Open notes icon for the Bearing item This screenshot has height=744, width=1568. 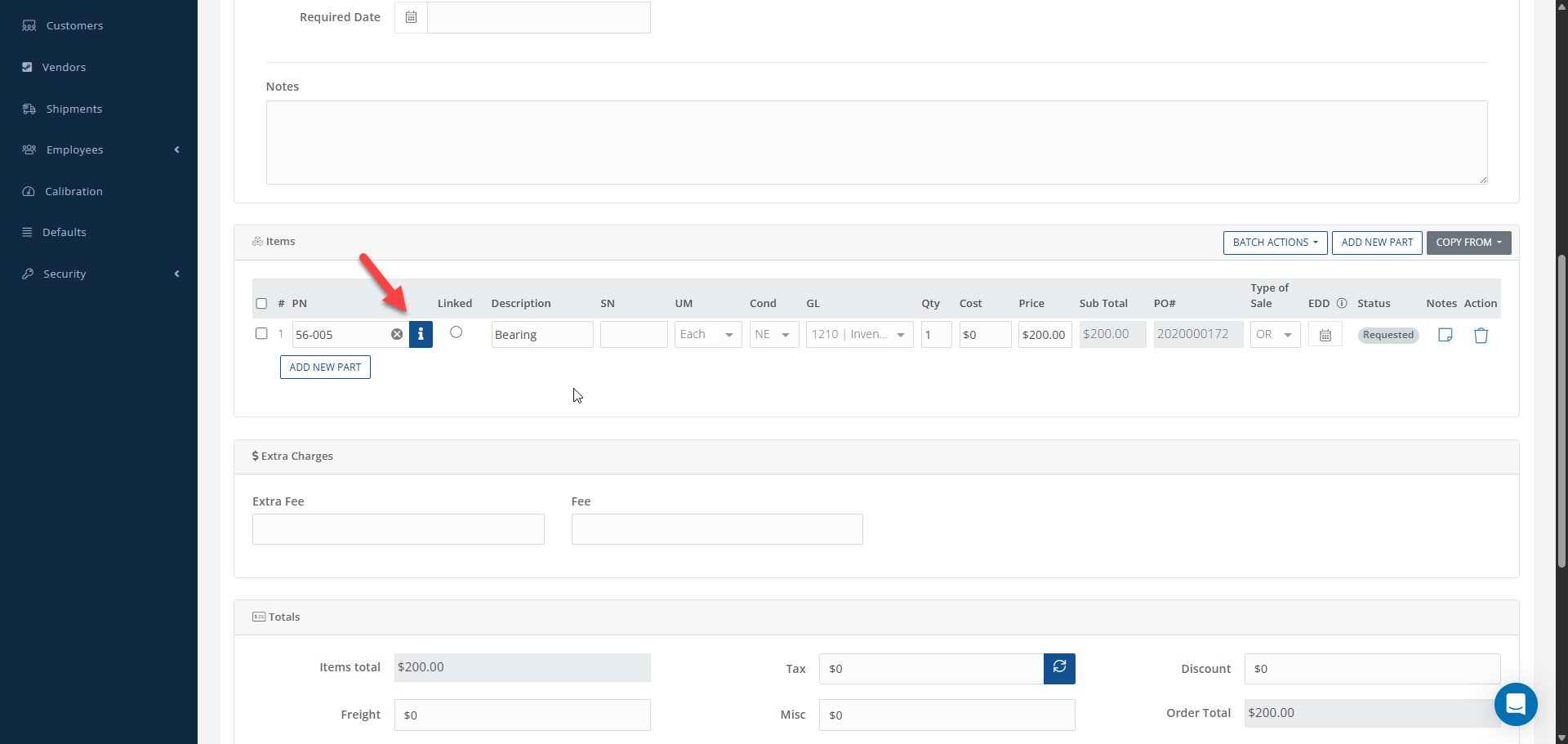click(x=1445, y=335)
